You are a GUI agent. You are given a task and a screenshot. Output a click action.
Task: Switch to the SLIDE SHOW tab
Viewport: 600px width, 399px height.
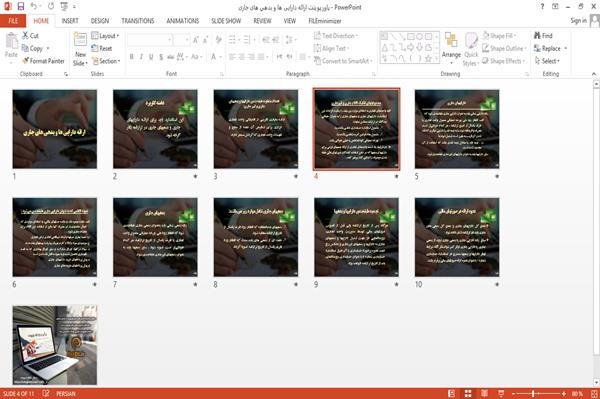tap(226, 21)
